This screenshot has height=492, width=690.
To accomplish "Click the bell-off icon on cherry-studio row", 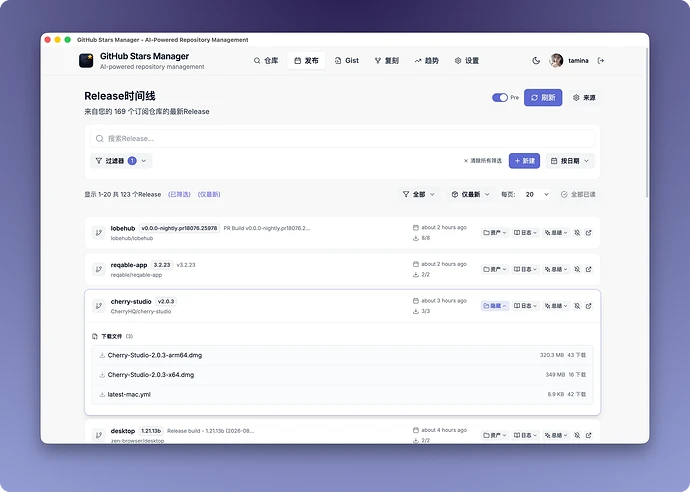I will pos(577,305).
